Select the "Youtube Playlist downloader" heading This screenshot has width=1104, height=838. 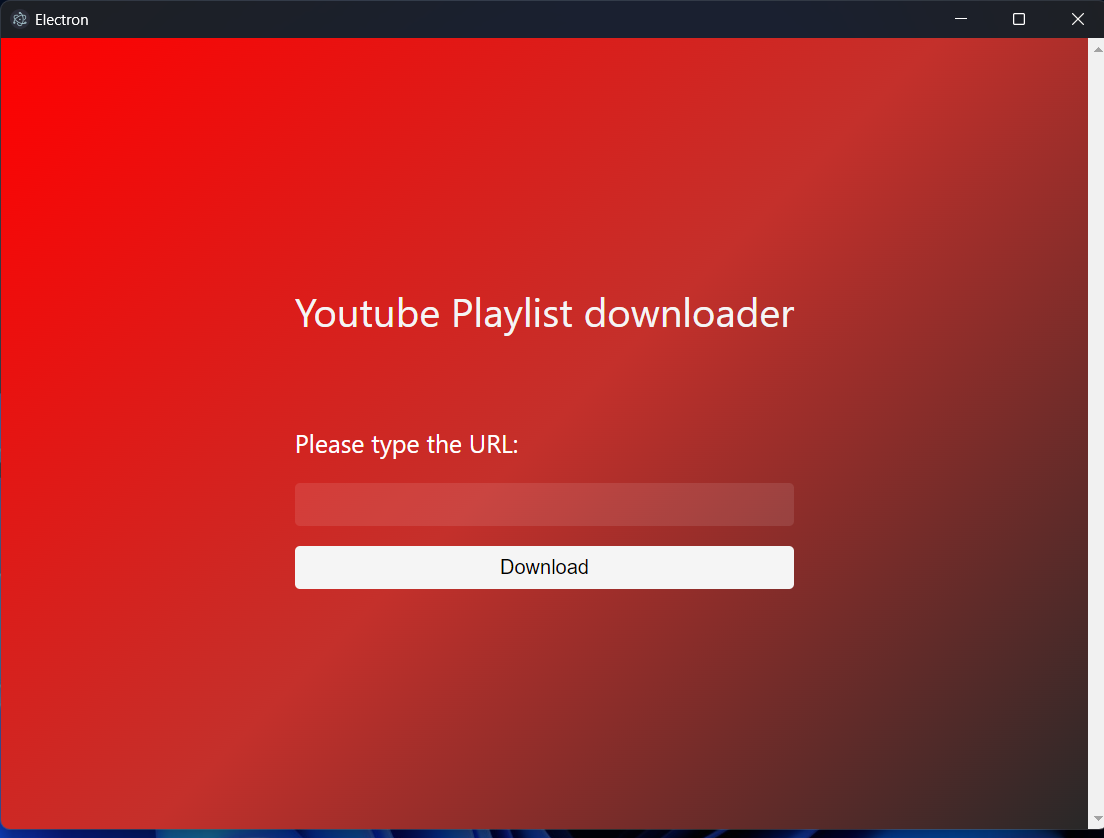coord(544,313)
